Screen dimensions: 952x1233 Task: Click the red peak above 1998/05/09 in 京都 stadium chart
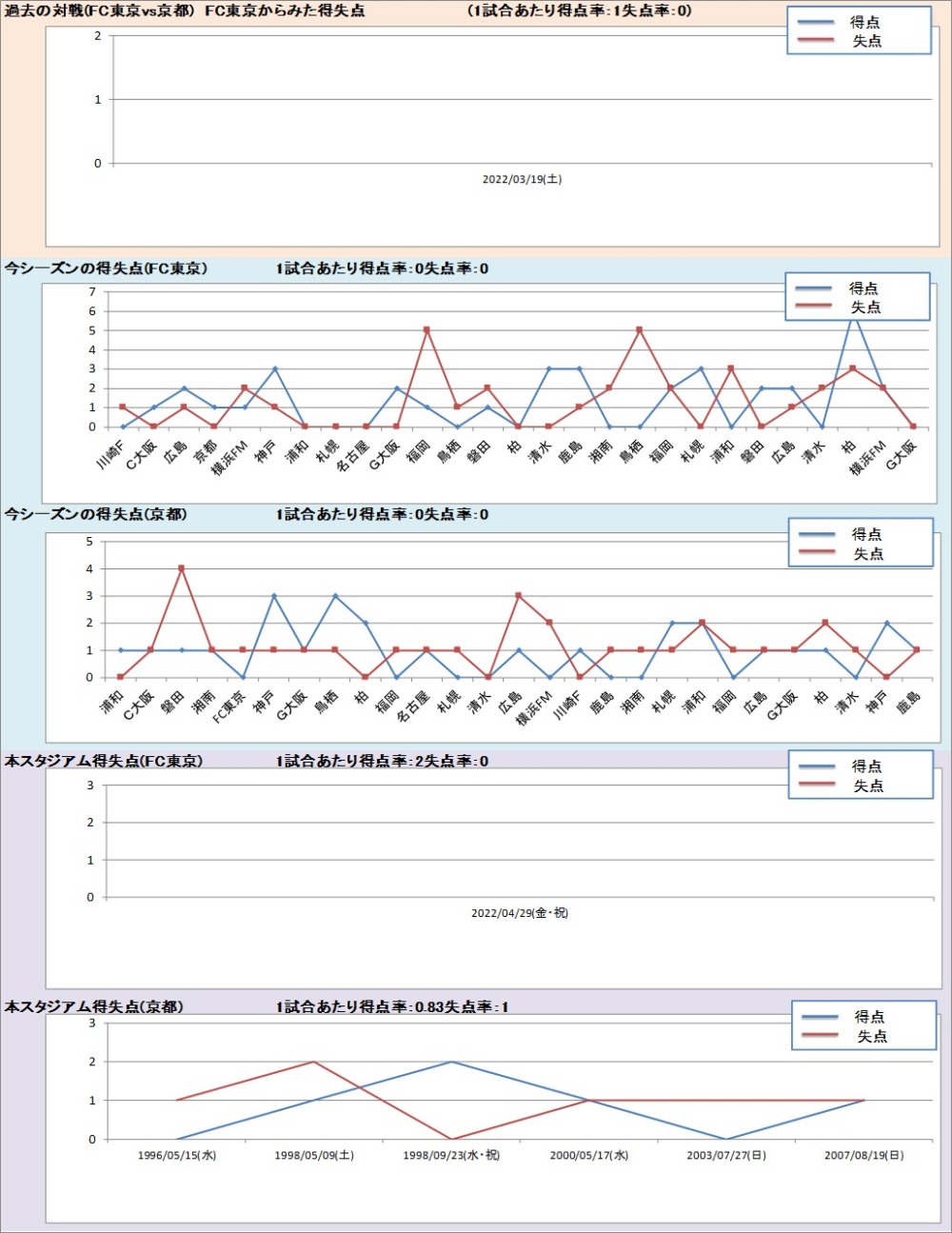tap(314, 1062)
